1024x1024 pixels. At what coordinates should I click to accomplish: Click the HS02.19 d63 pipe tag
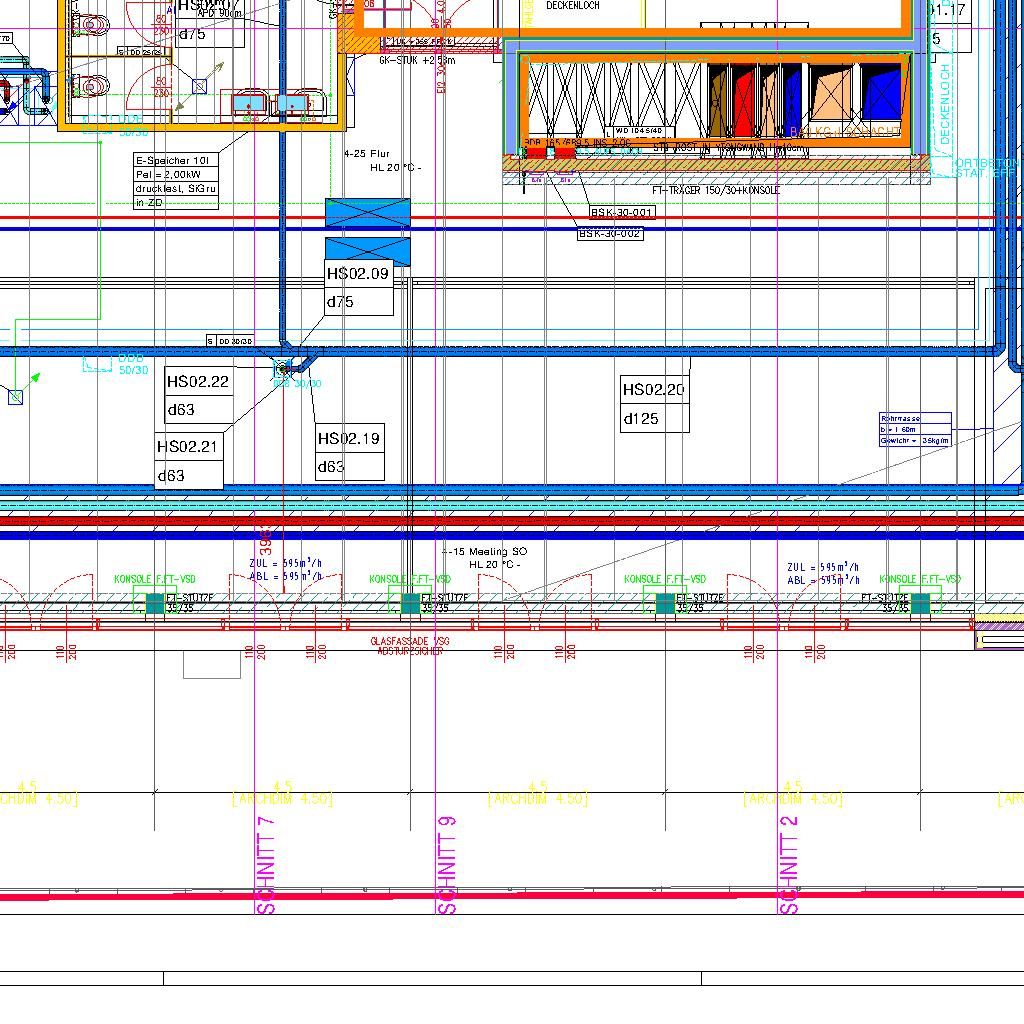click(350, 452)
